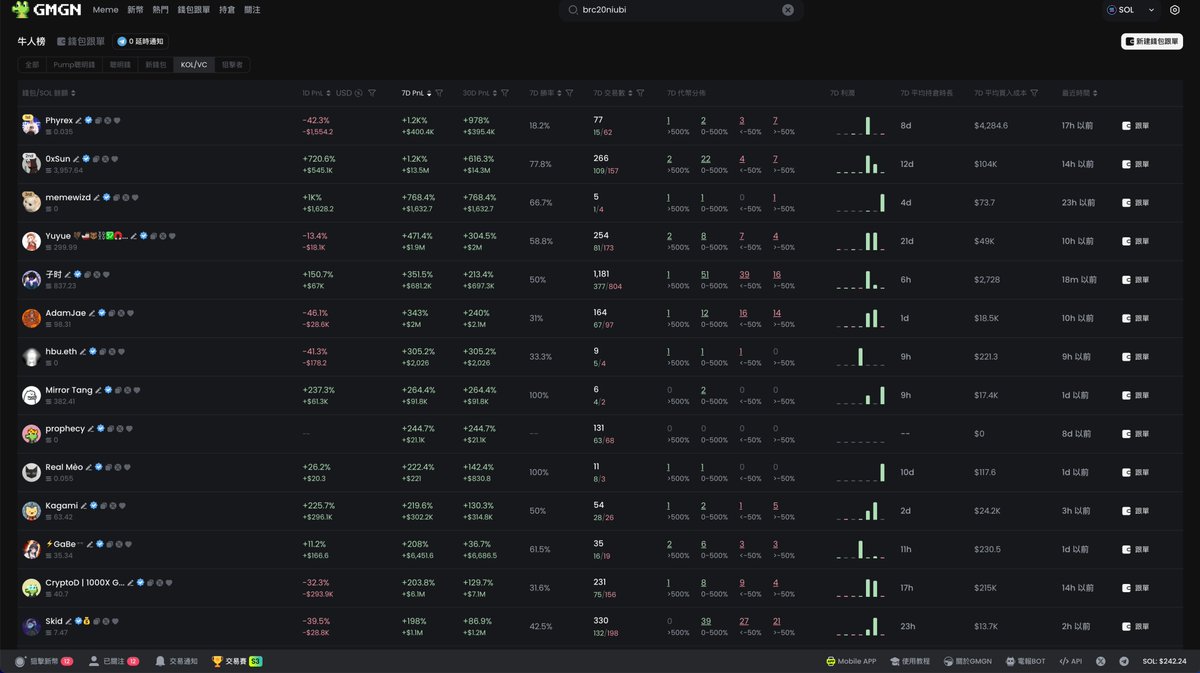Switch to the KOL/VC filter tab
1200x673 pixels.
coord(194,64)
